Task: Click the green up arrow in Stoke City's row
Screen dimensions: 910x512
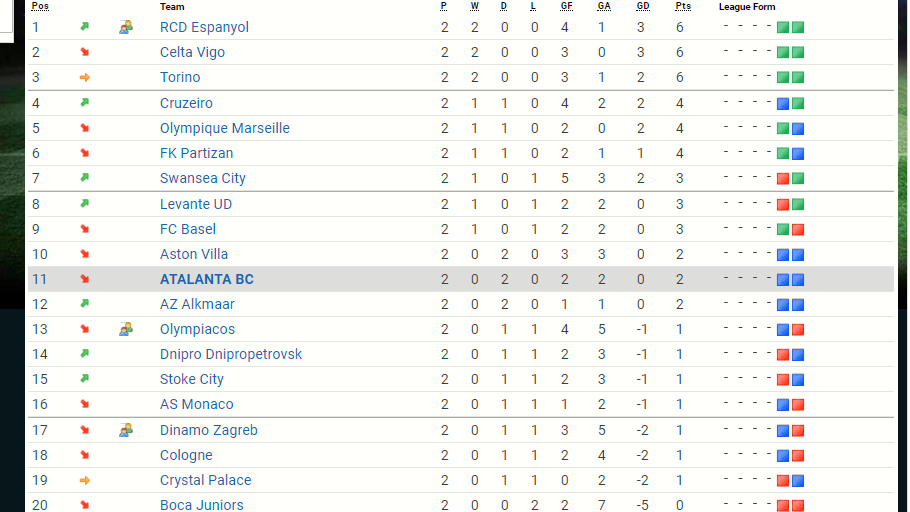Action: (x=85, y=379)
